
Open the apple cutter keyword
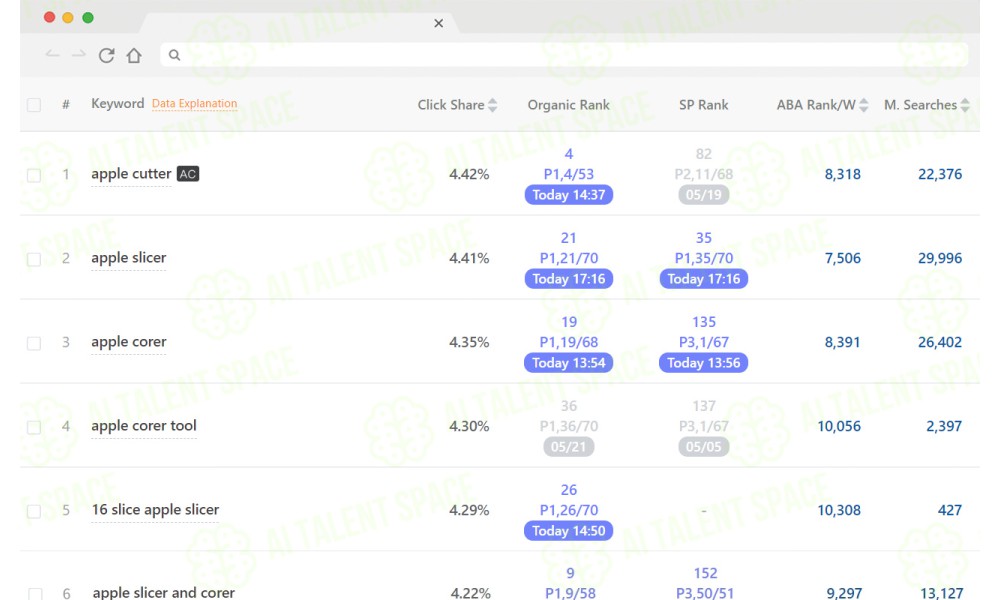(x=131, y=174)
